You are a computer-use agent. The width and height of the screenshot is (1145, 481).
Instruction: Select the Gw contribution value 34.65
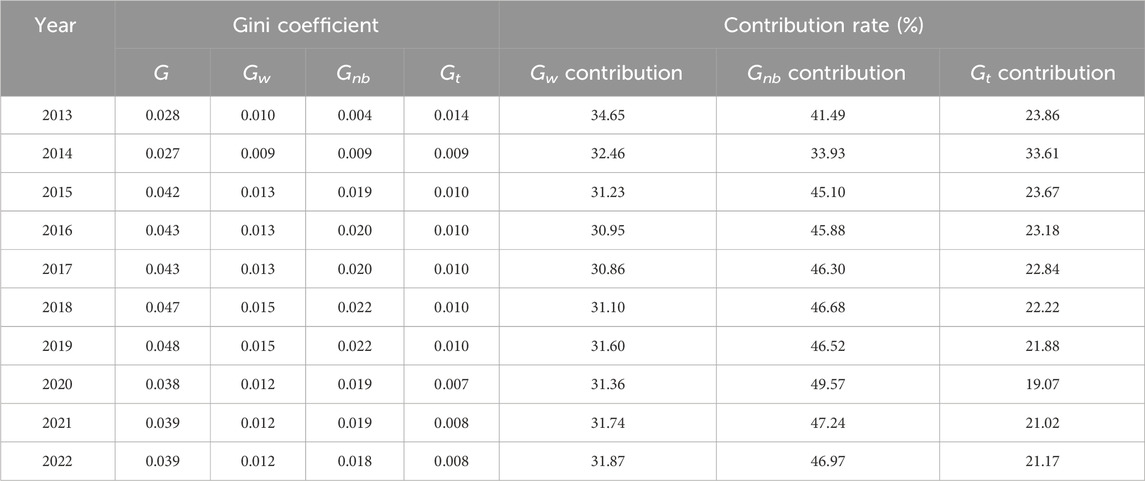click(608, 115)
